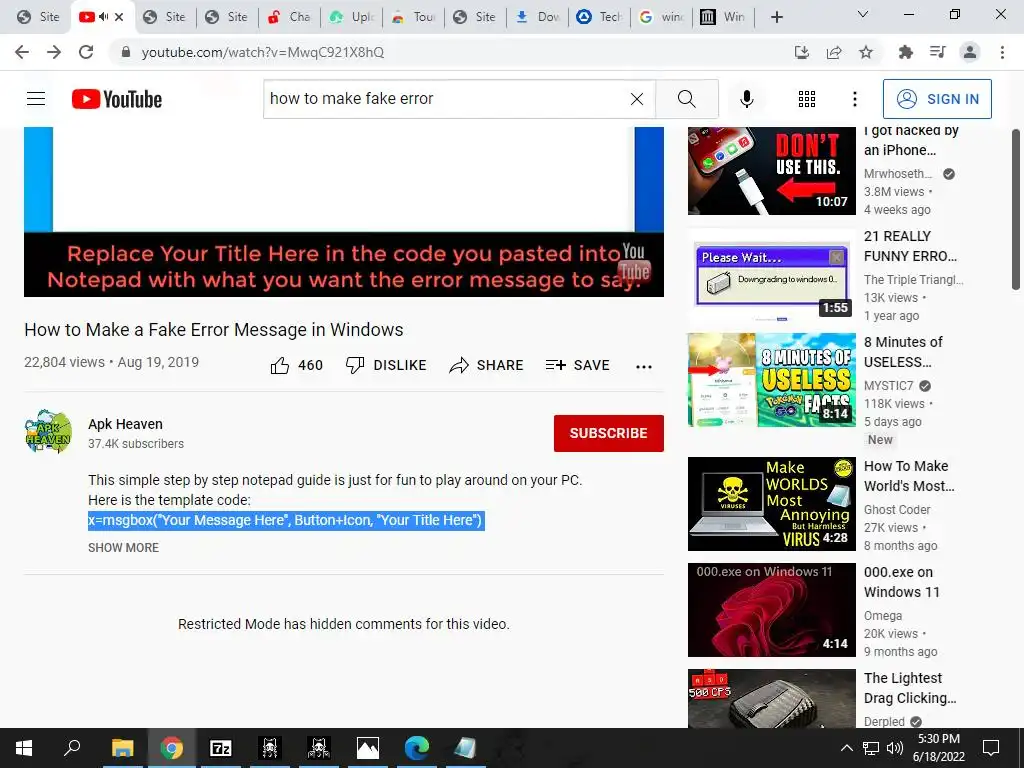Open YouTube settings three-dot menu
1024x768 pixels.
click(854, 99)
